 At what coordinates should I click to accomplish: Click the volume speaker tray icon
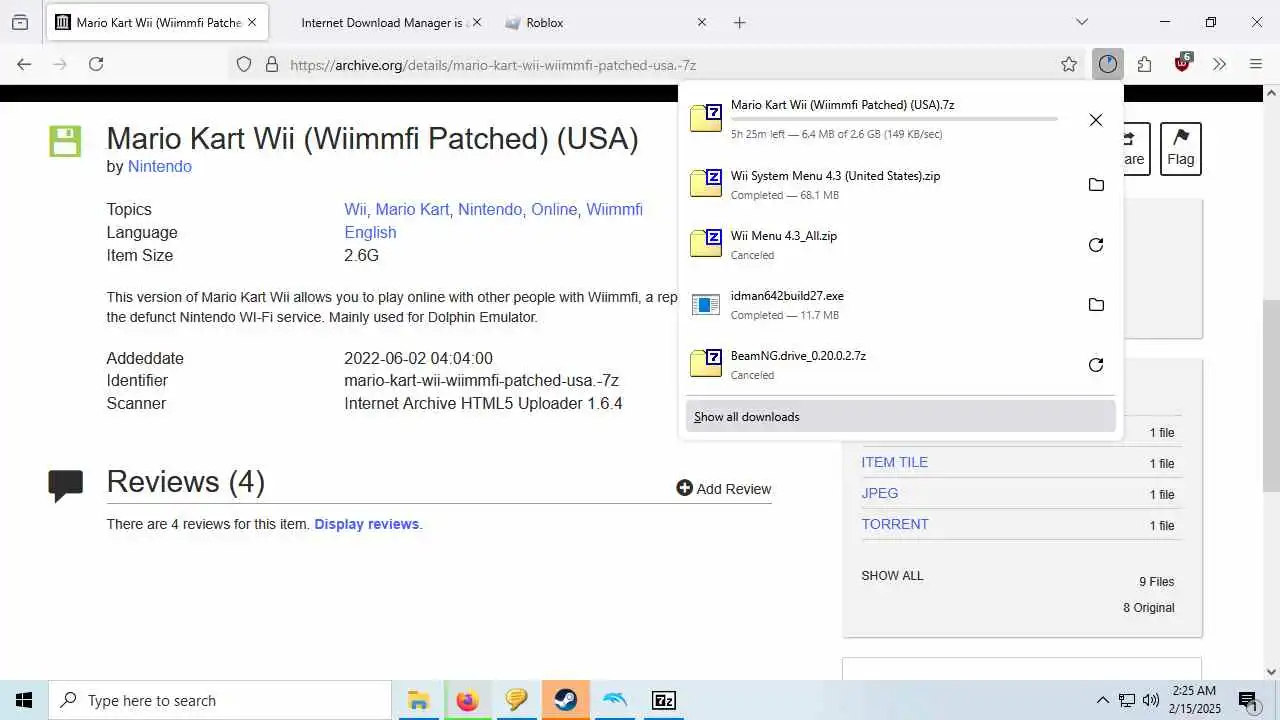[1151, 700]
